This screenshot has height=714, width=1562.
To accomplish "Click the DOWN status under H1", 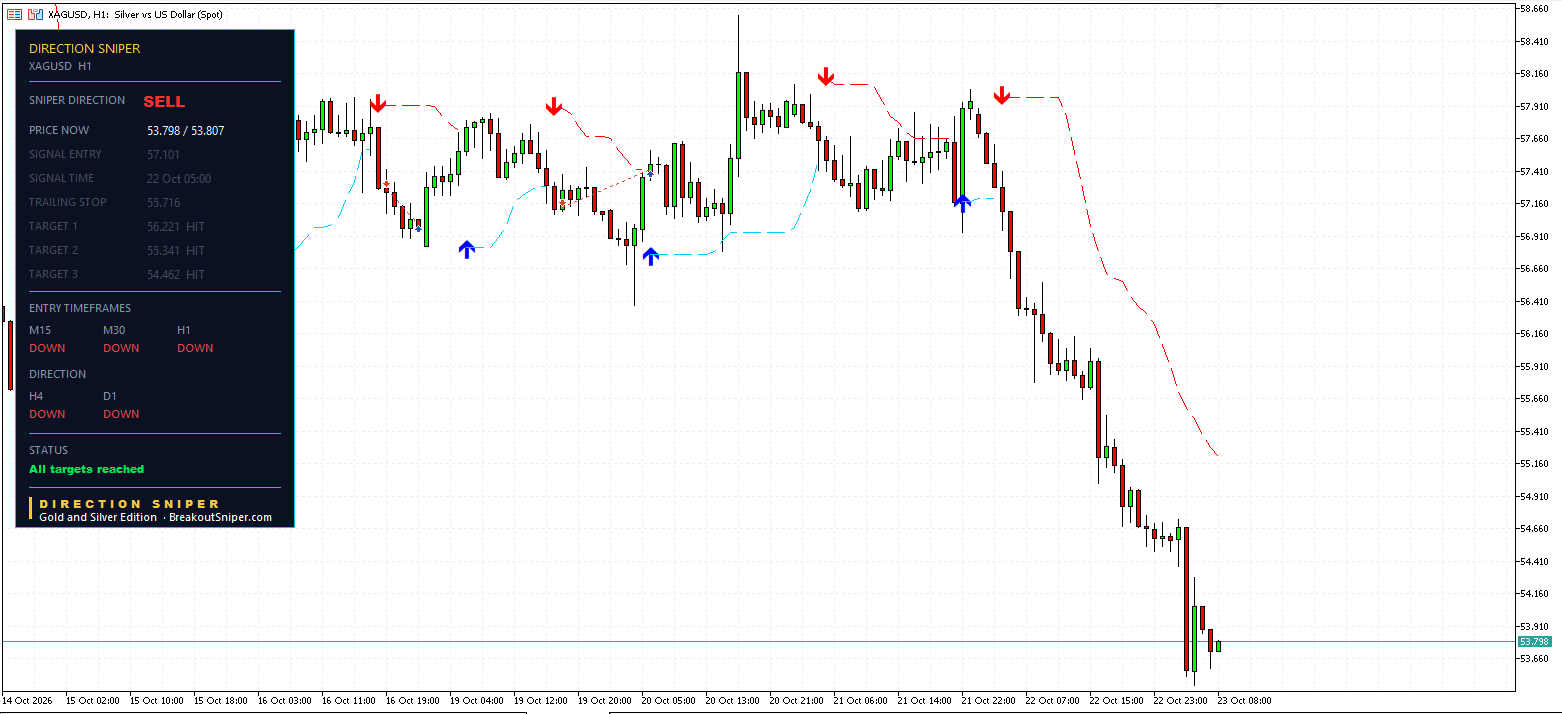I will coord(195,348).
